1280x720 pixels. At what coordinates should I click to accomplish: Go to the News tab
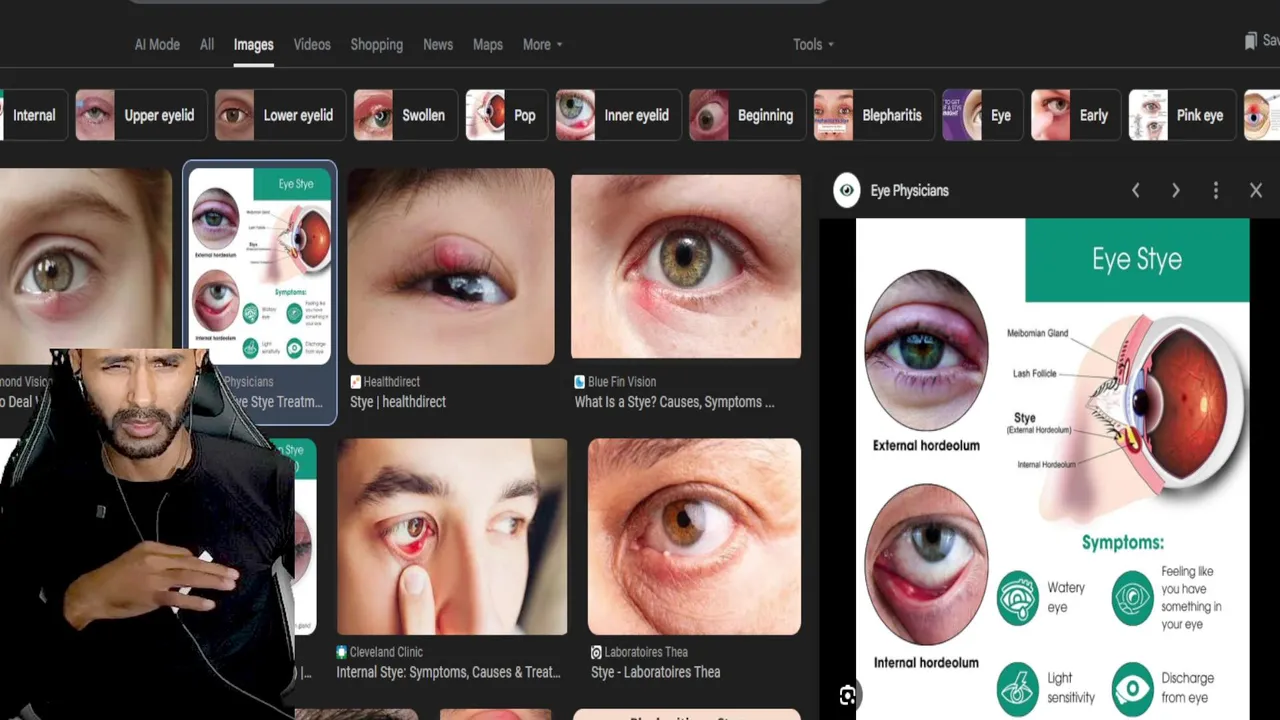click(x=438, y=45)
